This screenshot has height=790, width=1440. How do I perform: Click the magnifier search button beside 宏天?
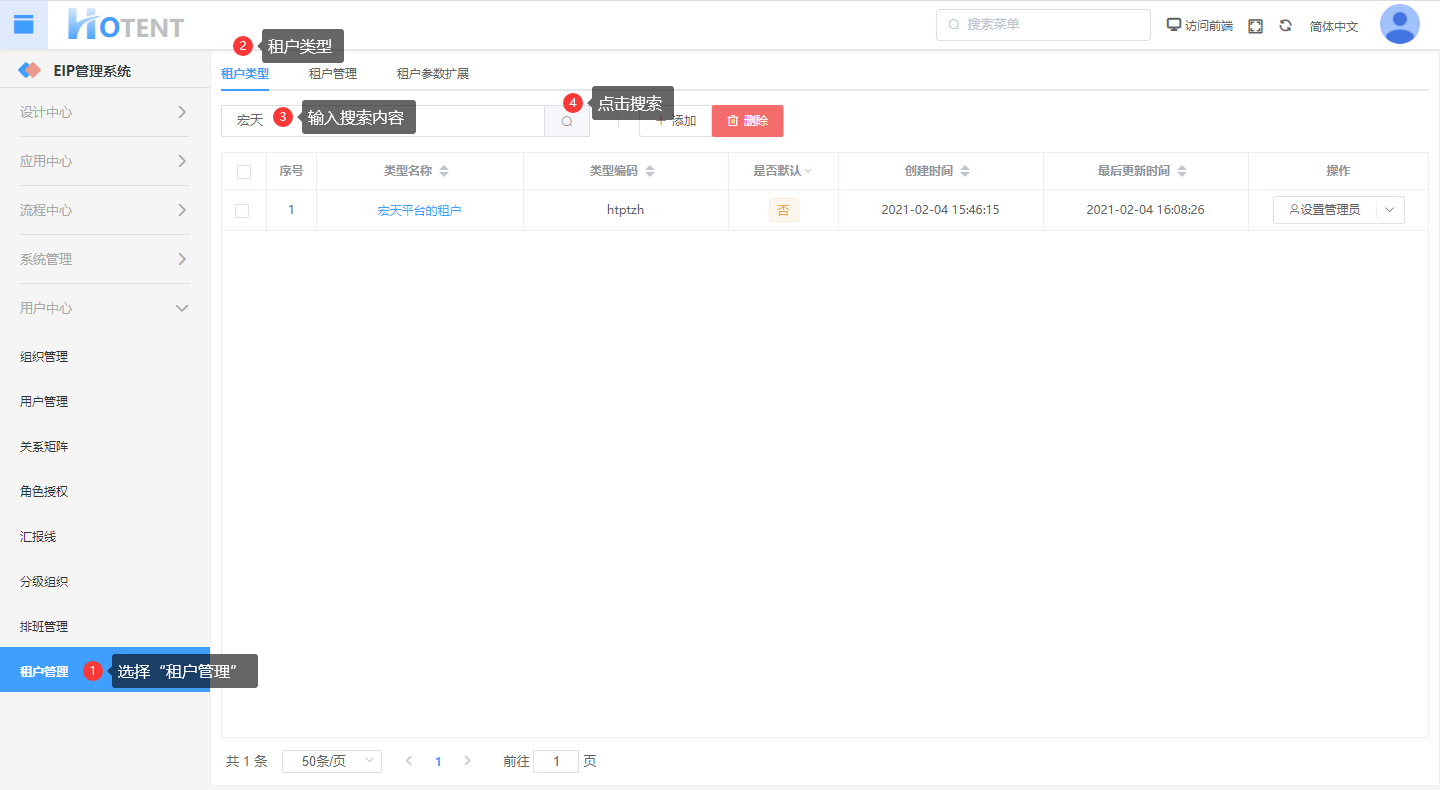pos(567,121)
